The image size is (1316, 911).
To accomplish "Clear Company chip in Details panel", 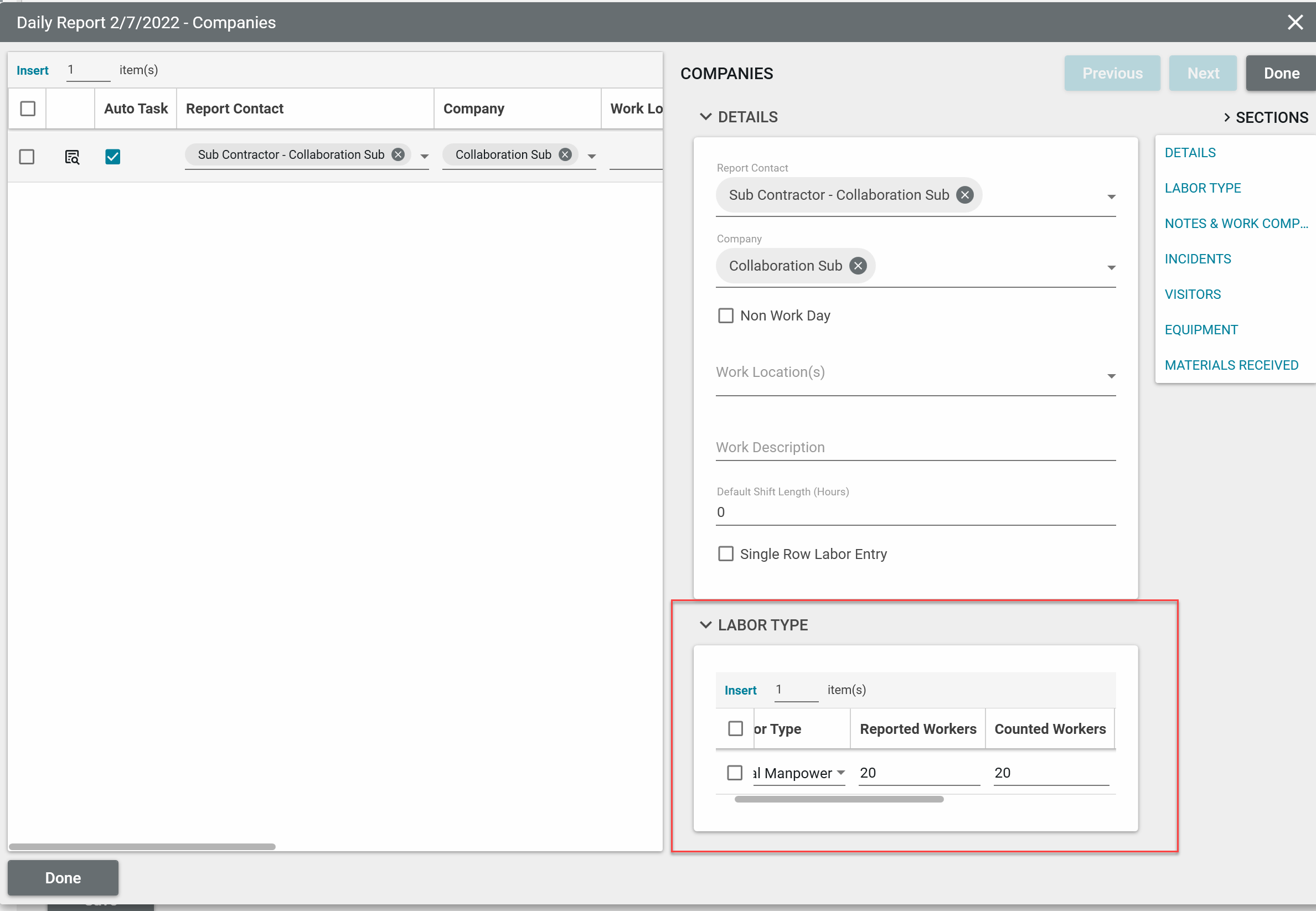I will click(x=858, y=266).
